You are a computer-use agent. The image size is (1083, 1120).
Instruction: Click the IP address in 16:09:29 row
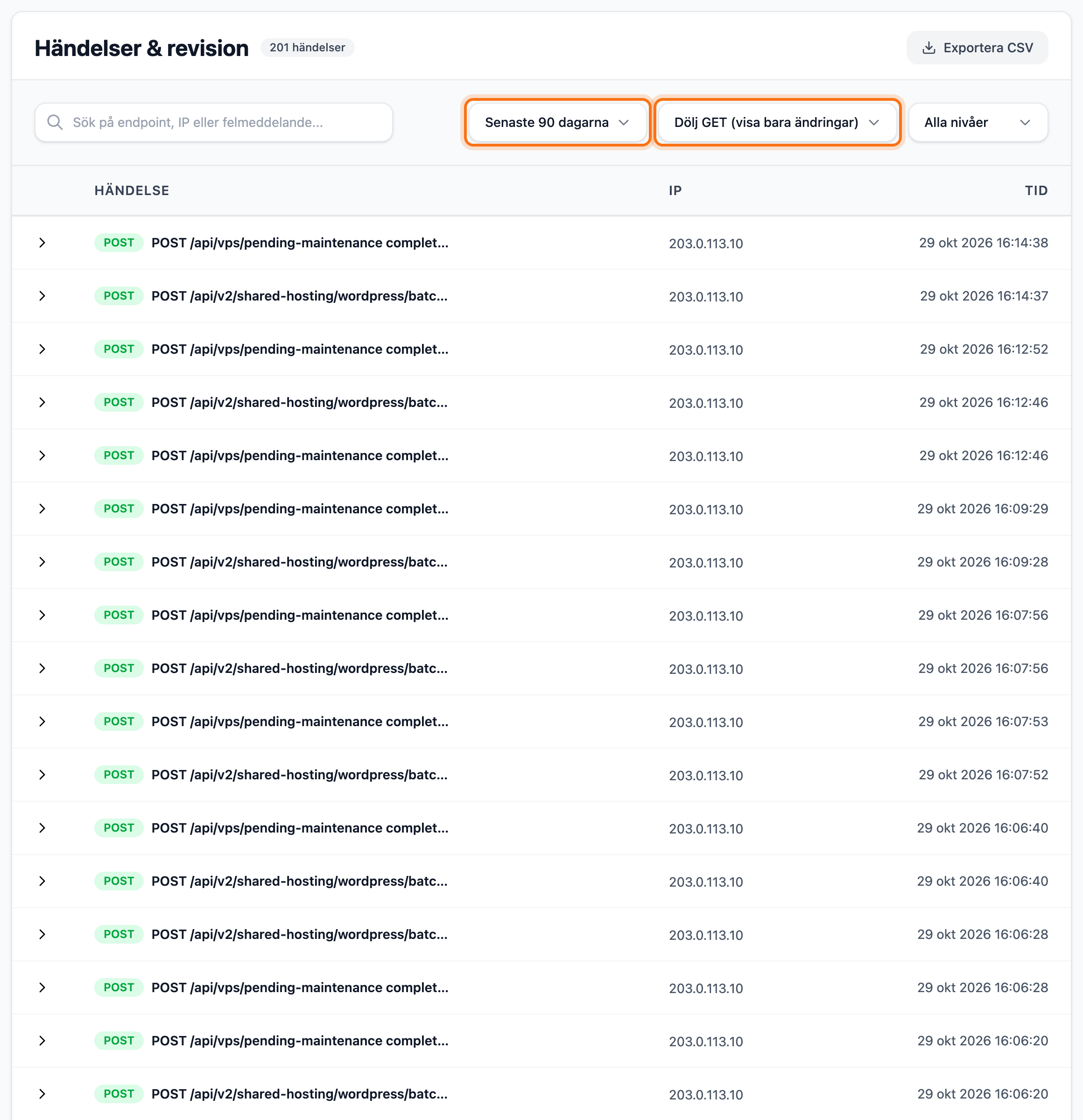706,510
